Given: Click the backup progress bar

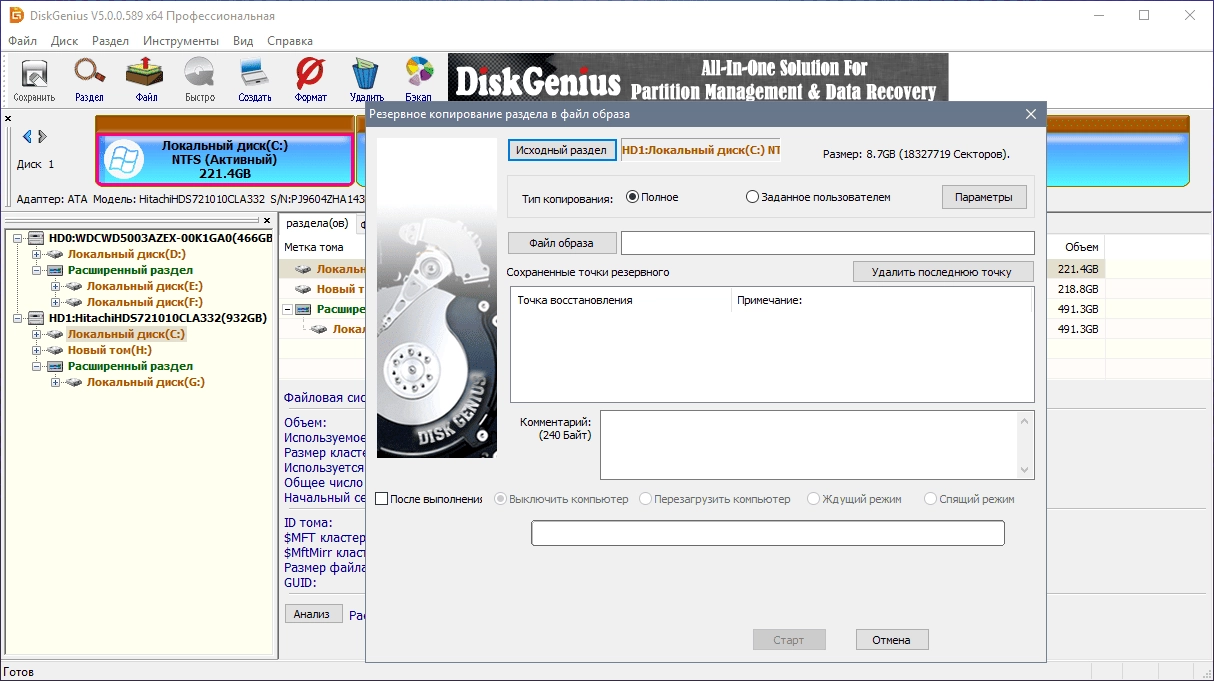Looking at the screenshot, I should (767, 533).
